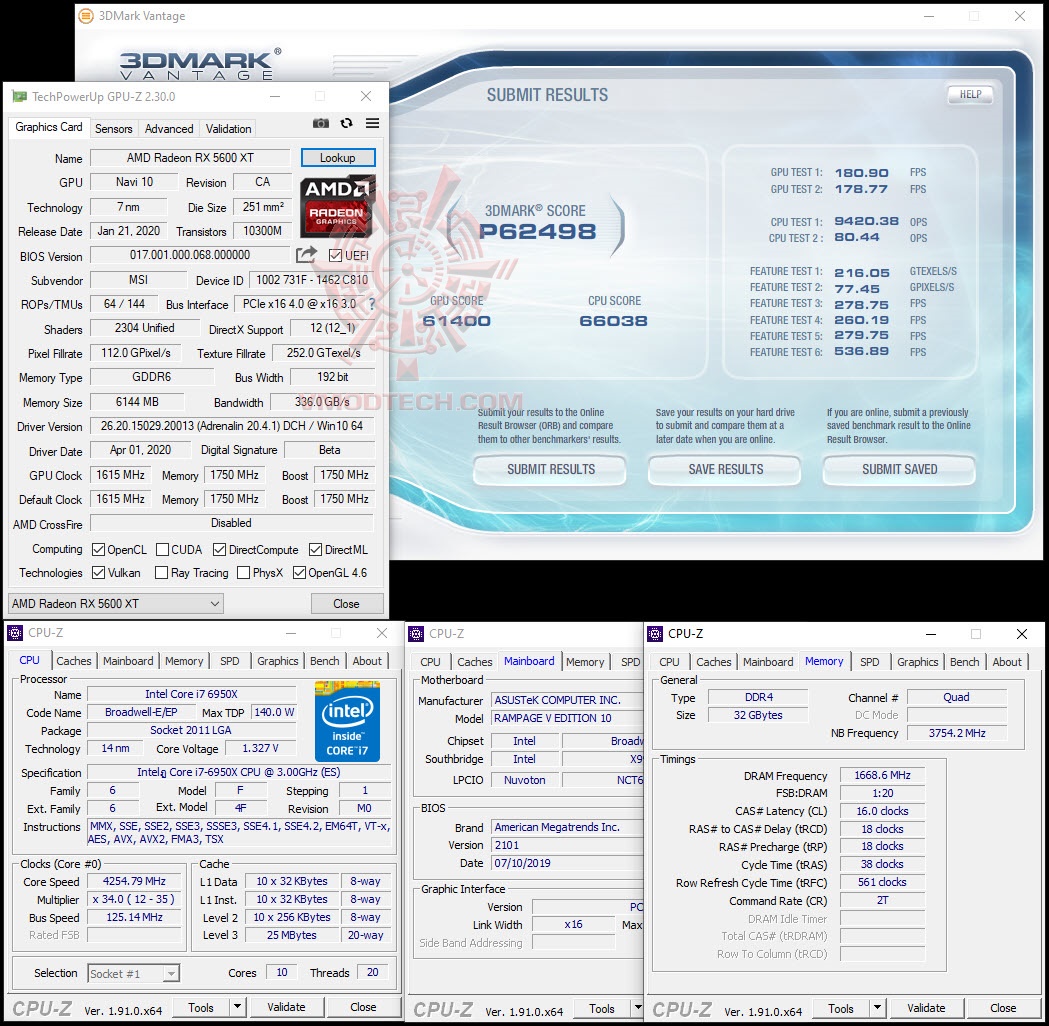Click the SUBMIT RESULTS button in 3DMark
This screenshot has width=1049, height=1026.
tap(550, 470)
